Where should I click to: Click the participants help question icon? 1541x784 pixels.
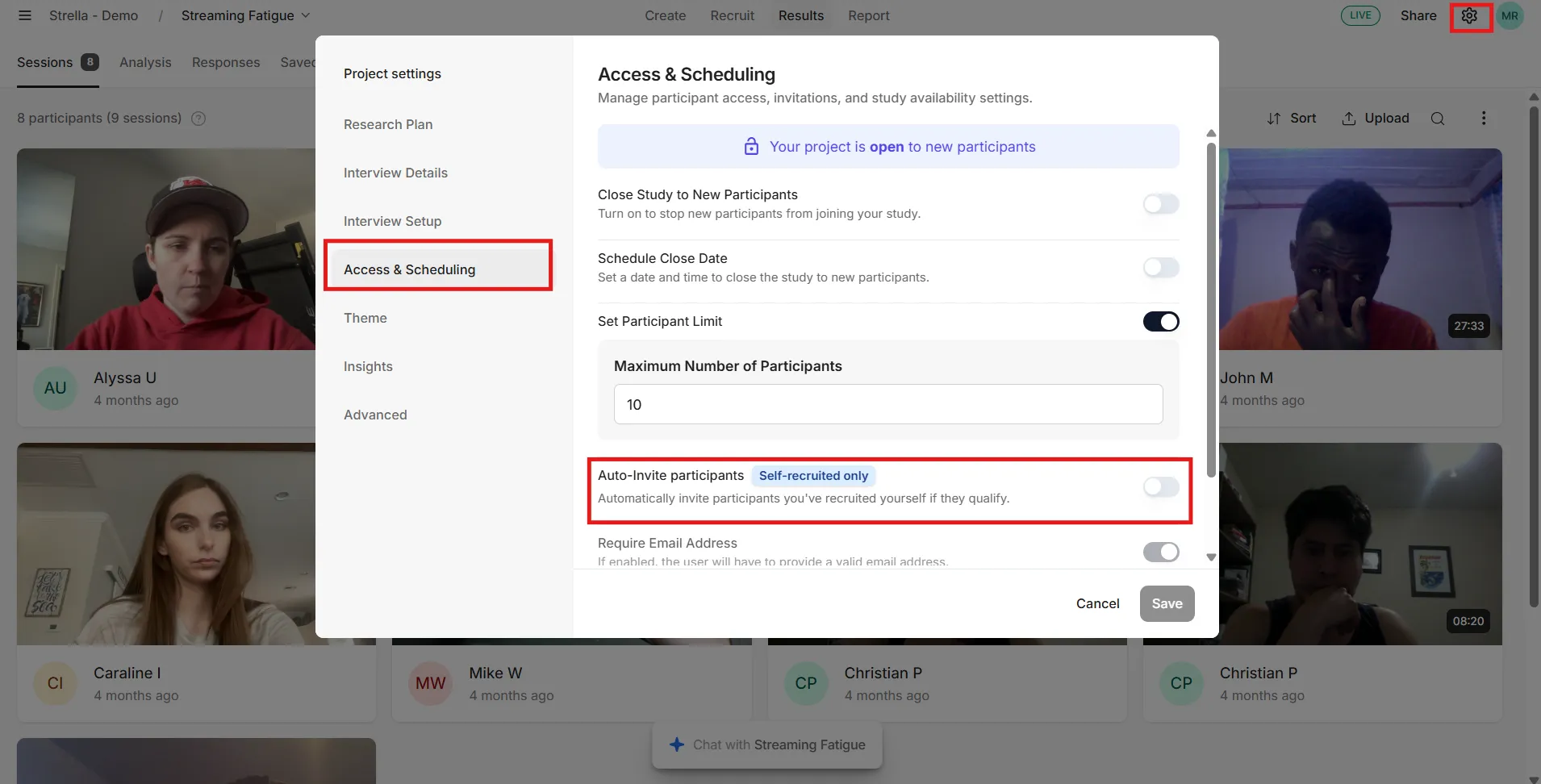[198, 119]
